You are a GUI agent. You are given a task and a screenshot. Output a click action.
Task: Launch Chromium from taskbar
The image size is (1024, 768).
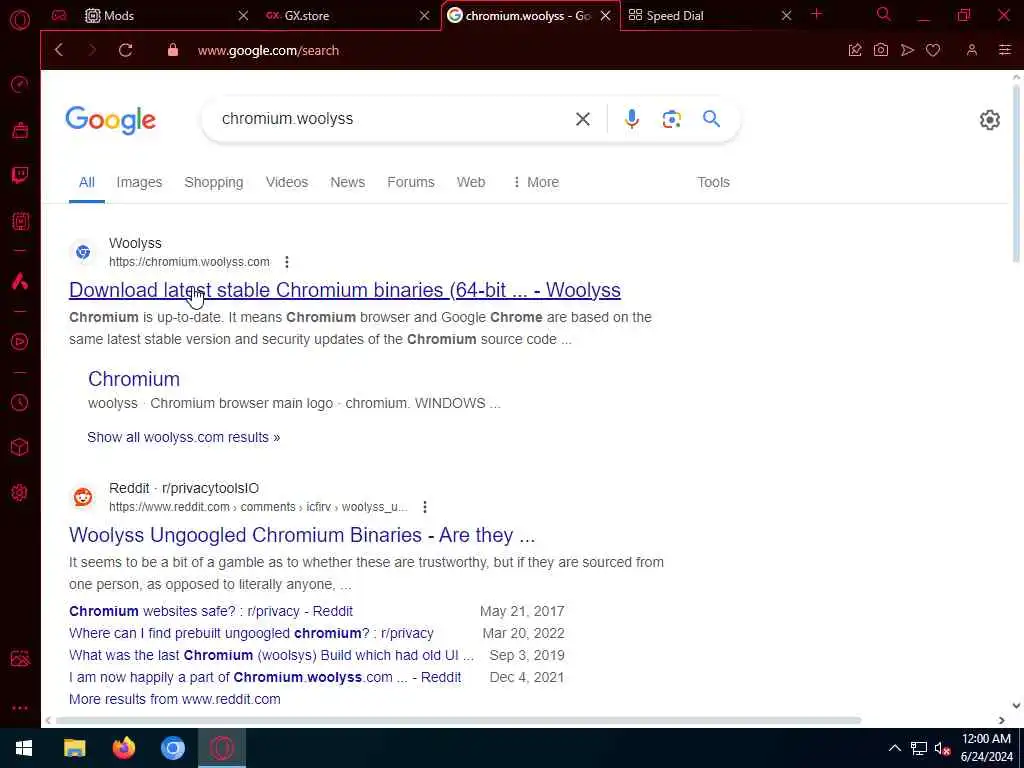(x=173, y=748)
